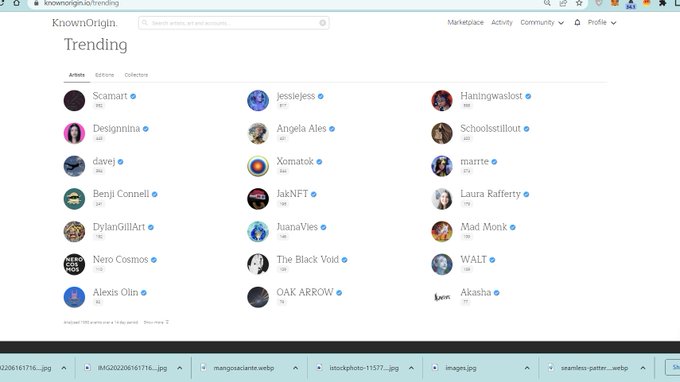Expand the Show more artists link
This screenshot has height=382, width=680.
(156, 322)
